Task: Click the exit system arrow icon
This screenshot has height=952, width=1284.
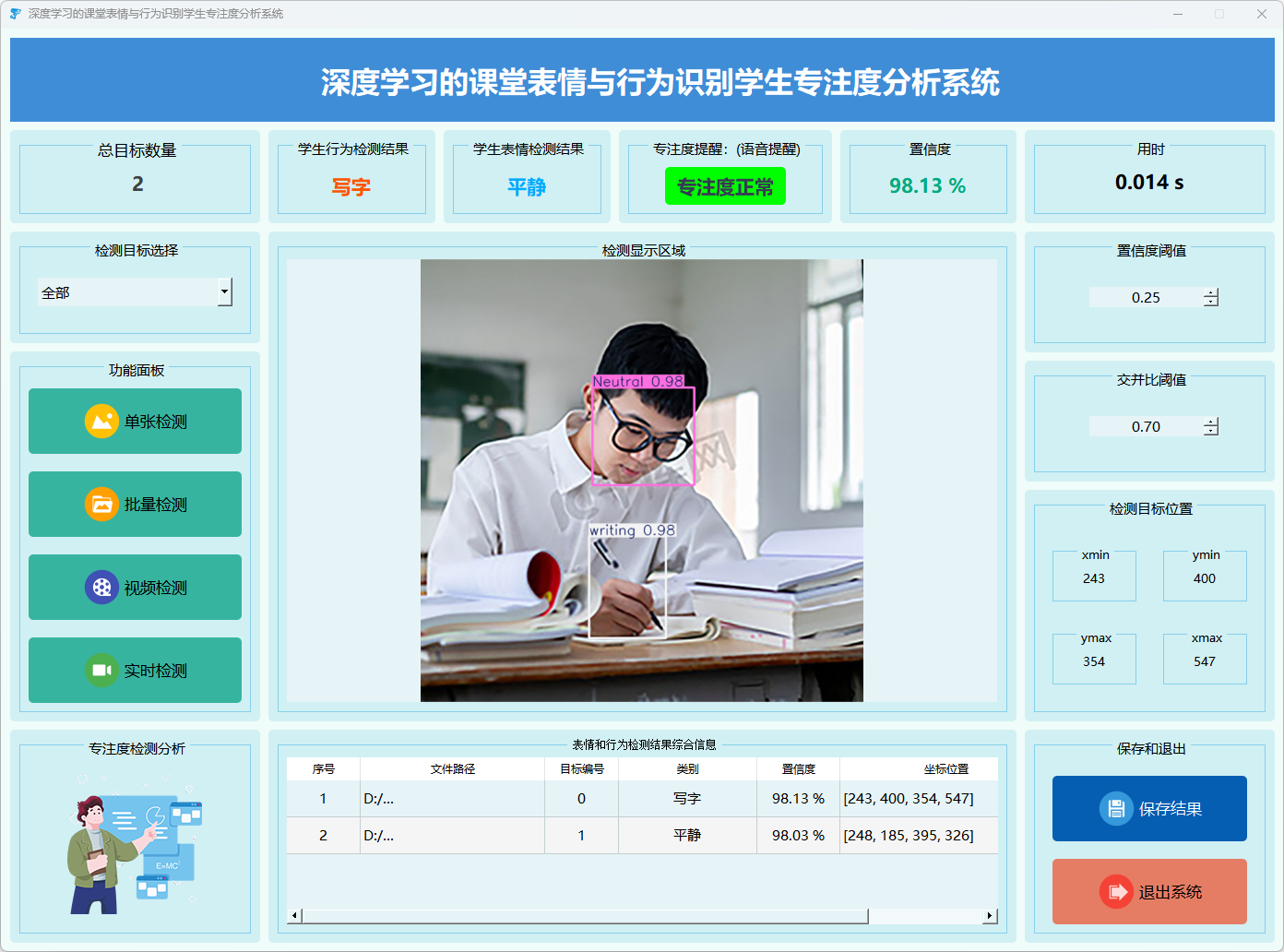Action: pyautogui.click(x=1116, y=892)
